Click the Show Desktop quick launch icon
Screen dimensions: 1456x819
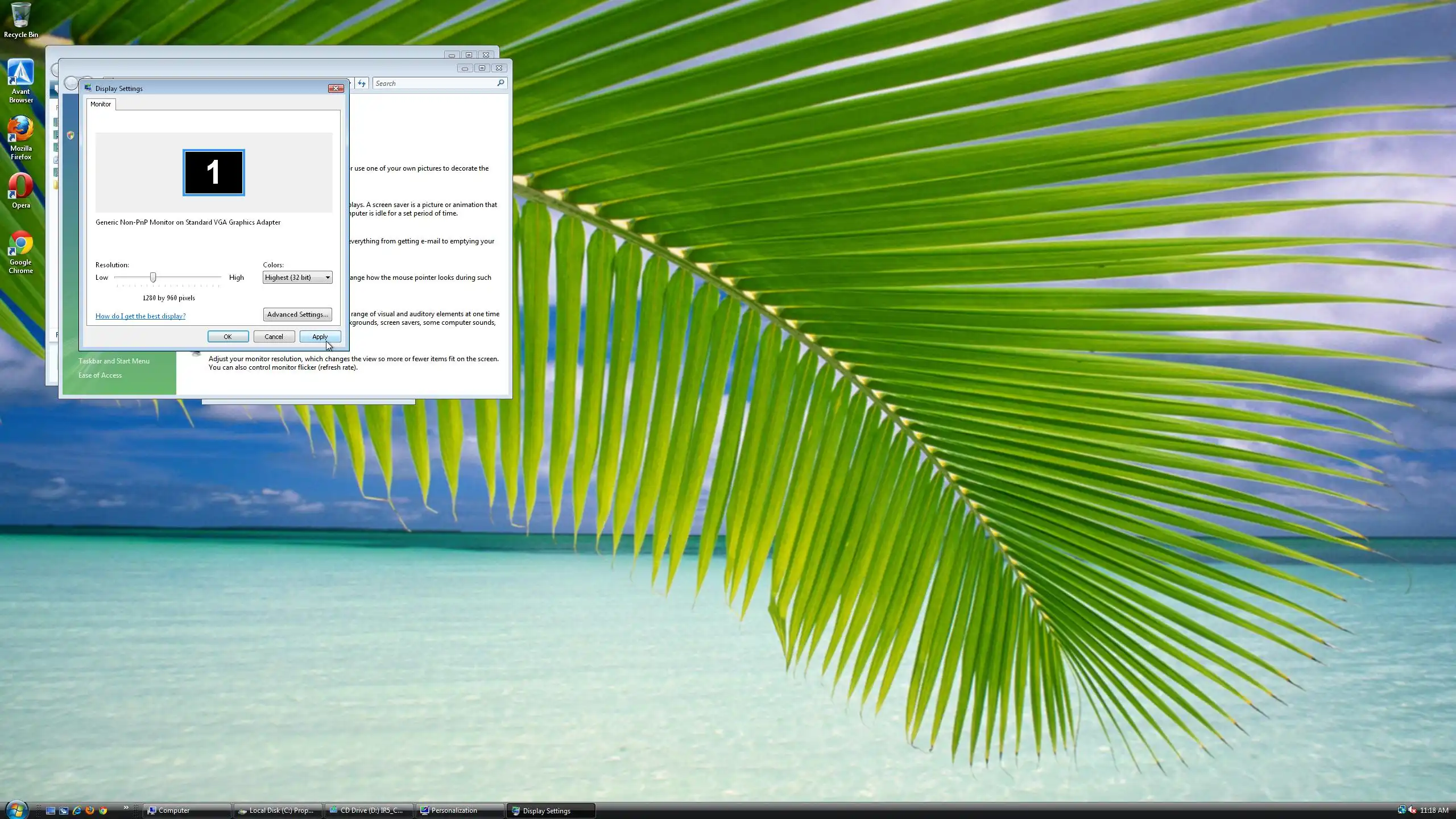(x=51, y=810)
